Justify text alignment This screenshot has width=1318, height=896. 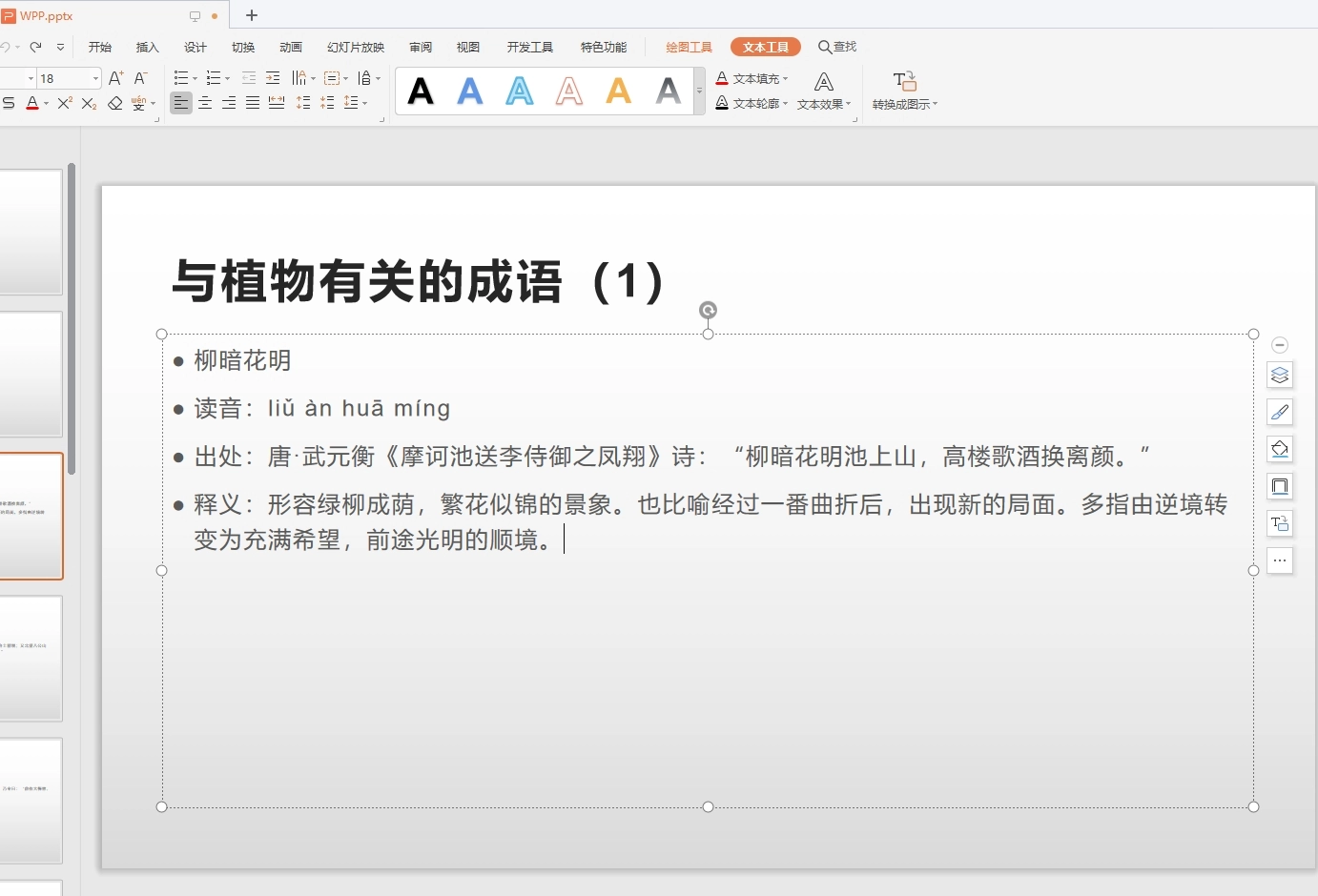(x=253, y=103)
